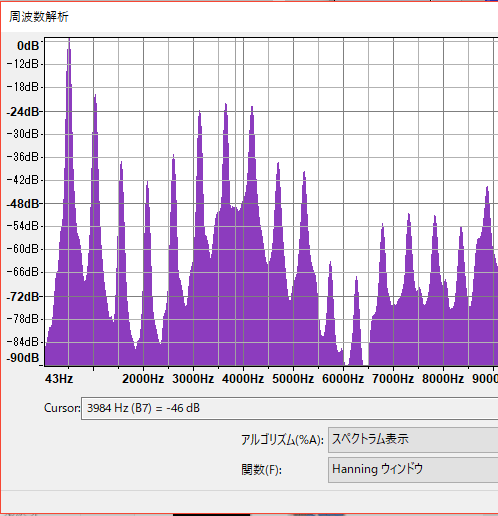This screenshot has height=516, width=498.
Task: Click the -24dB axis label
Action: 23,112
